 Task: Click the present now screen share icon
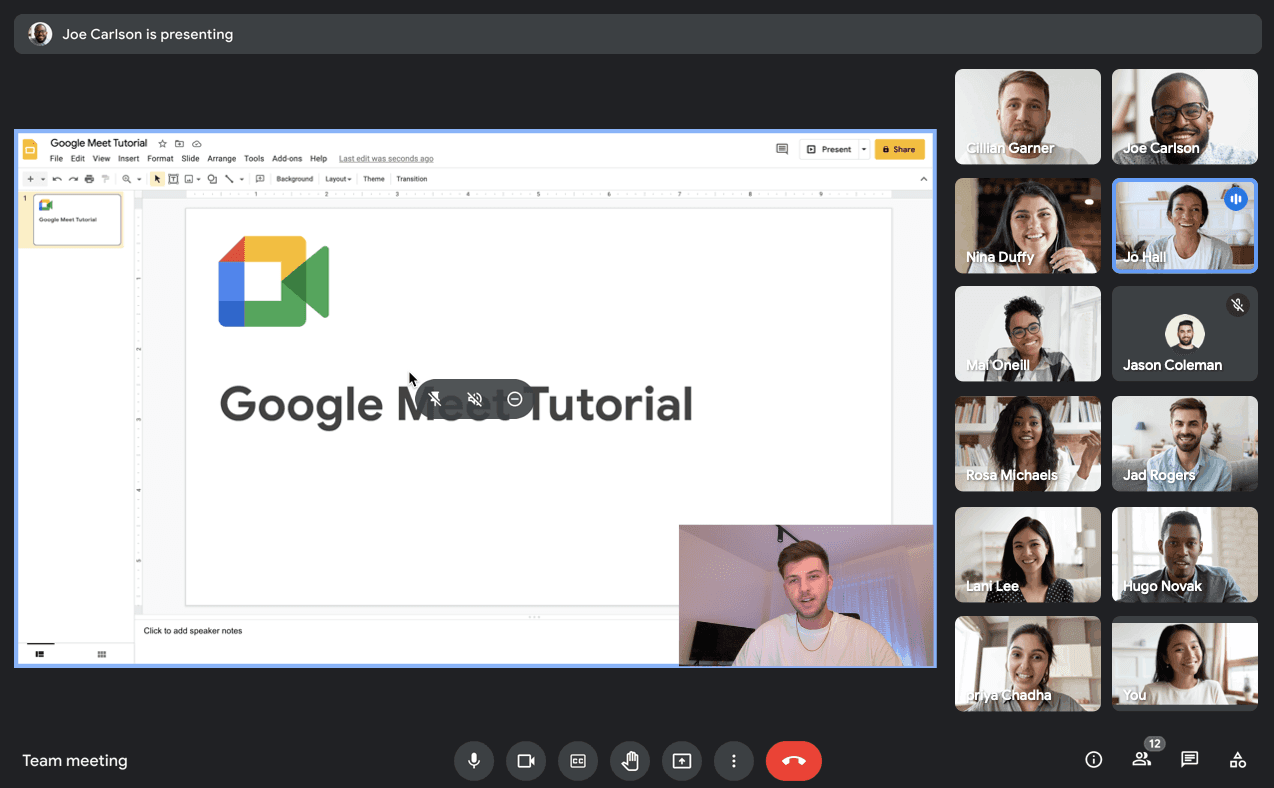682,761
